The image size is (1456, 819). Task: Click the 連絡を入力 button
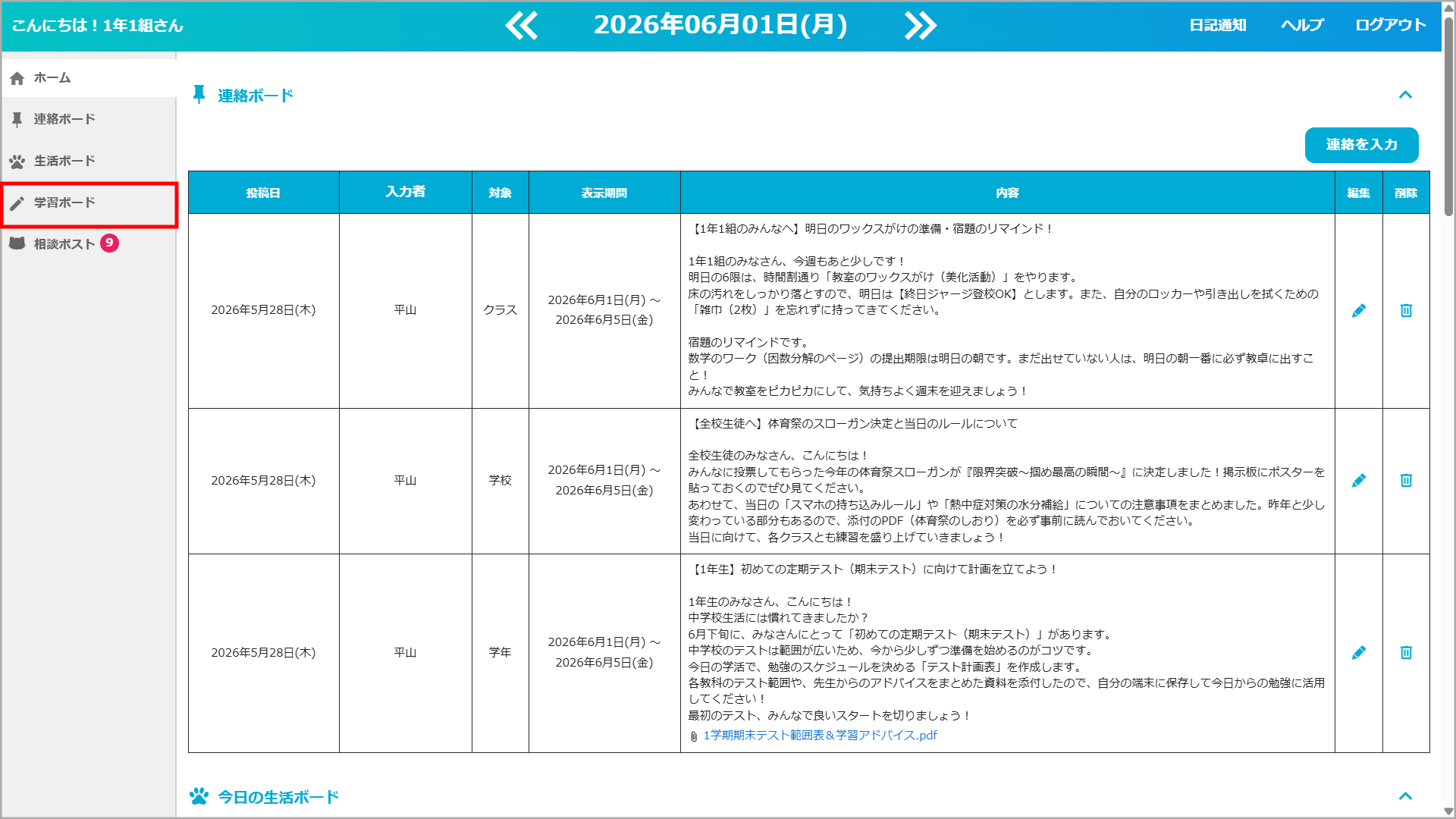(x=1361, y=145)
